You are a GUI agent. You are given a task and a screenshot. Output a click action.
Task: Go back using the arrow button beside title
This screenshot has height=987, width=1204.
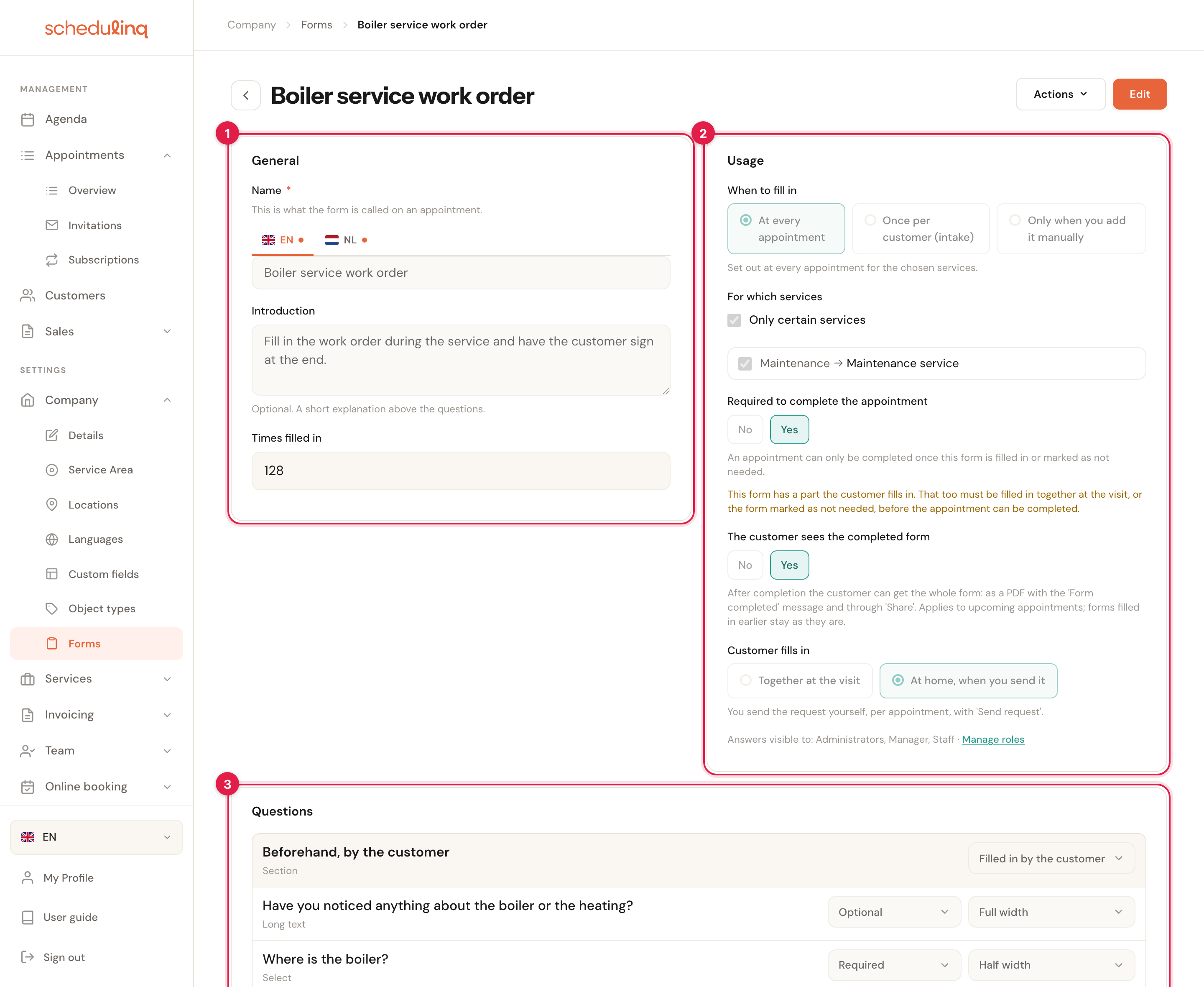point(246,95)
